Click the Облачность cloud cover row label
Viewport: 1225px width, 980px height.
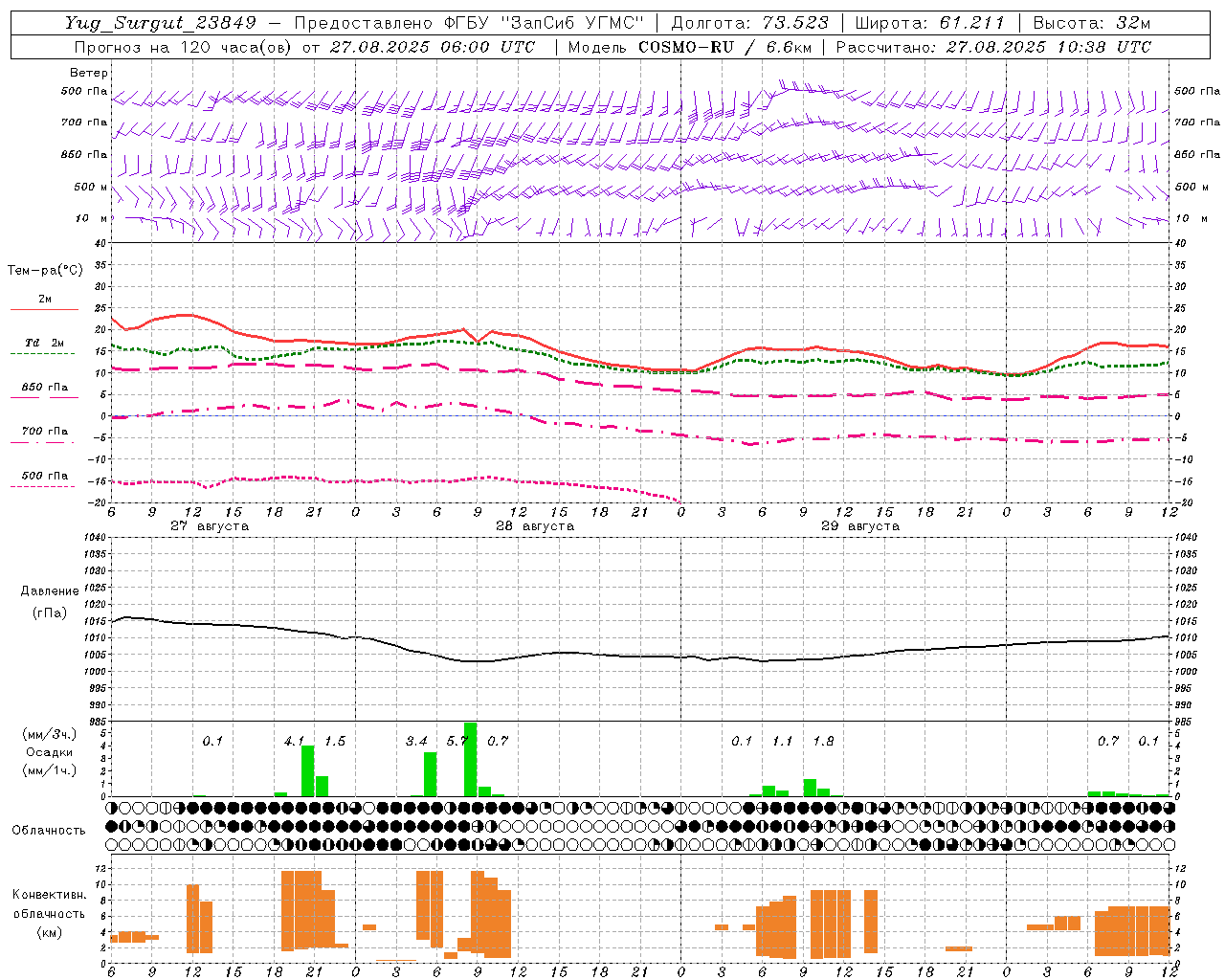click(49, 831)
